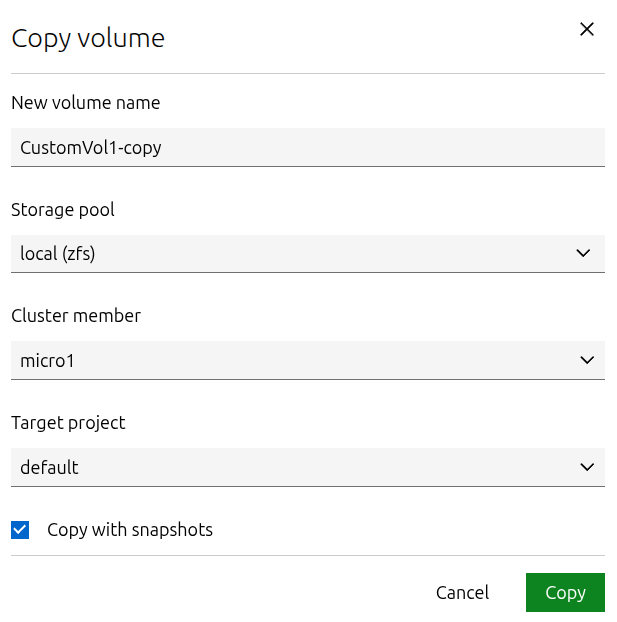617x622 pixels.
Task: Click the green Copy button
Action: tap(564, 593)
